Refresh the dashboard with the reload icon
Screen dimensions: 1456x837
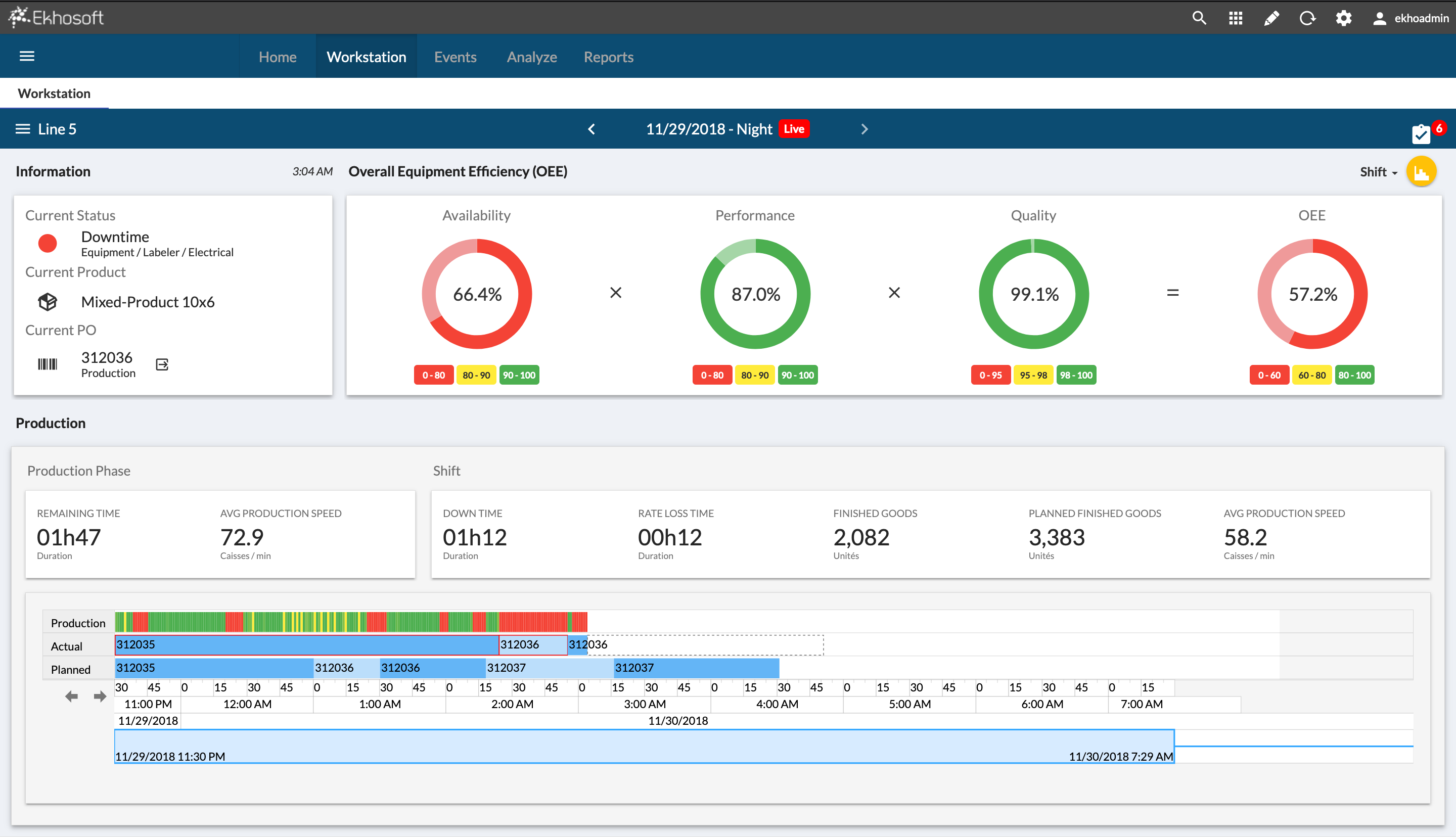(1307, 18)
